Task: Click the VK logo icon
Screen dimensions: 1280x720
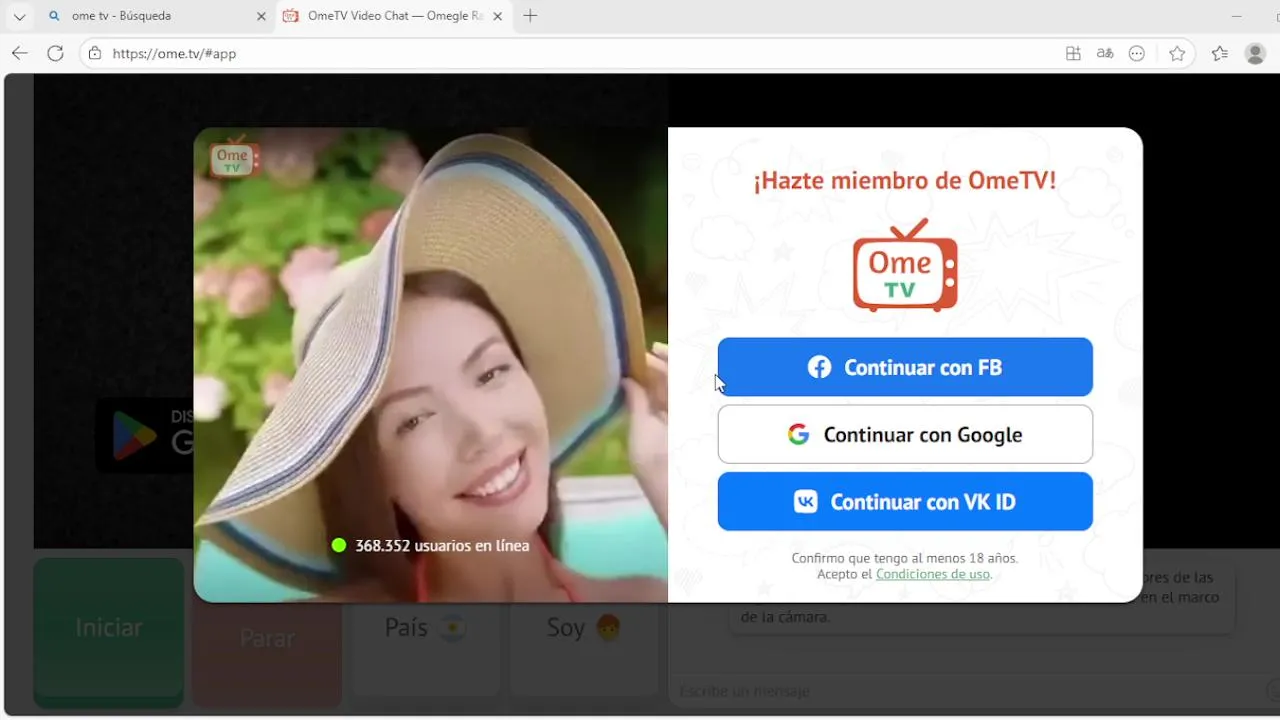Action: 805,501
